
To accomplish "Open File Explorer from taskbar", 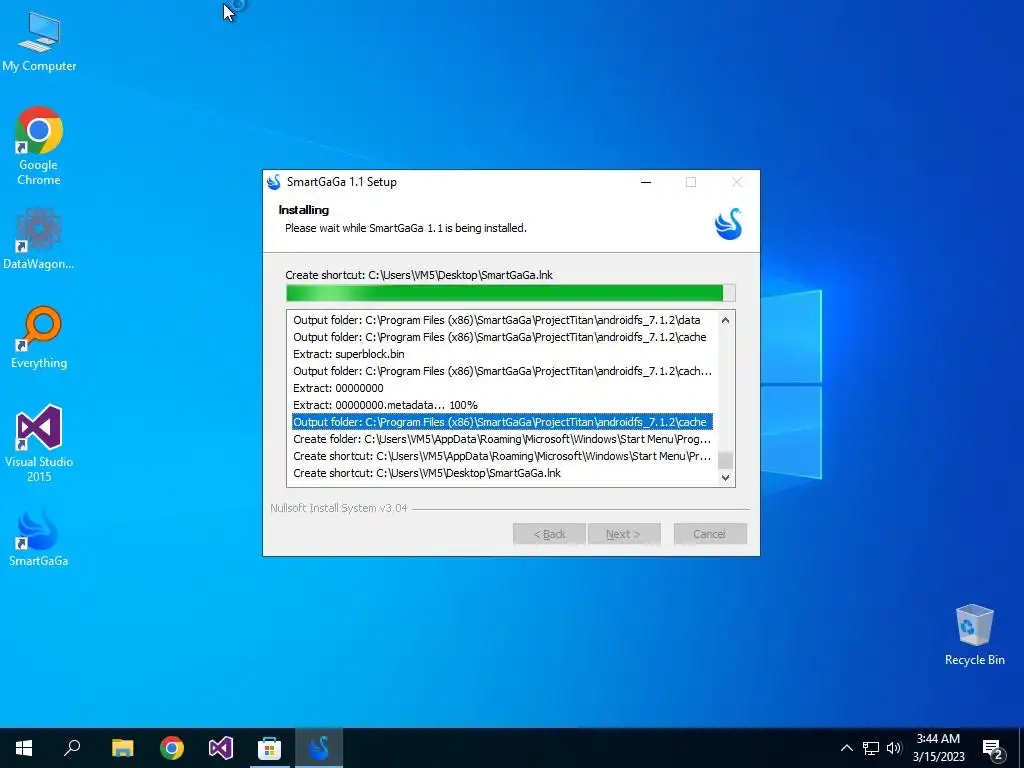I will click(122, 748).
